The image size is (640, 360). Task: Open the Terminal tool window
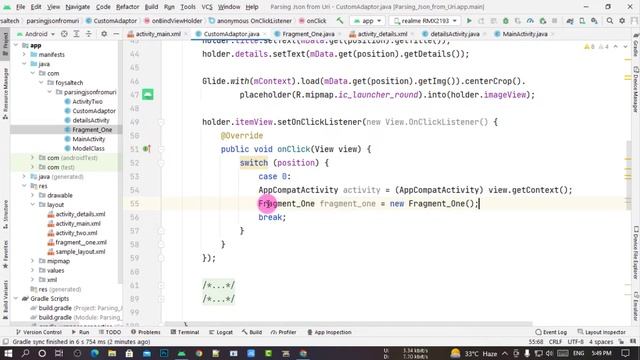[x=185, y=332]
